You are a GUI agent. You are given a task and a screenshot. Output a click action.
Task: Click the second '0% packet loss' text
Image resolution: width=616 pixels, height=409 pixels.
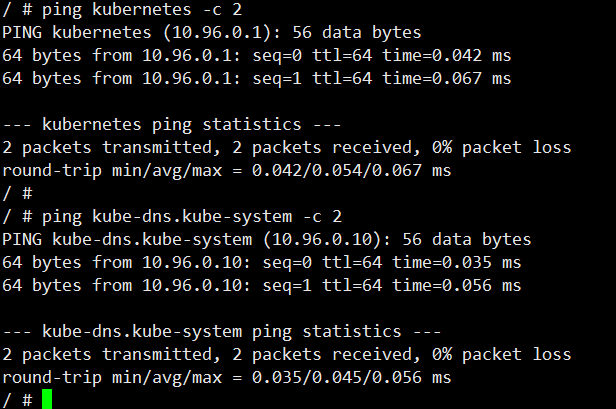point(501,354)
